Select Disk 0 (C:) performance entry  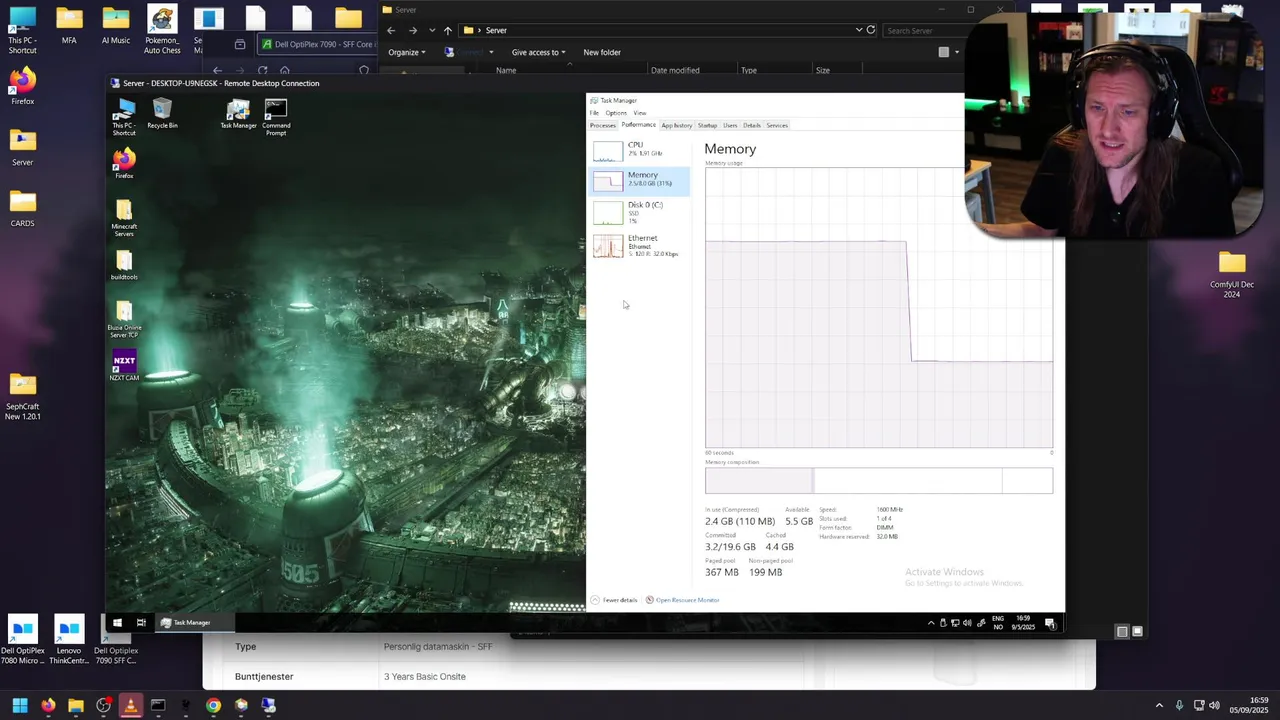pyautogui.click(x=640, y=212)
